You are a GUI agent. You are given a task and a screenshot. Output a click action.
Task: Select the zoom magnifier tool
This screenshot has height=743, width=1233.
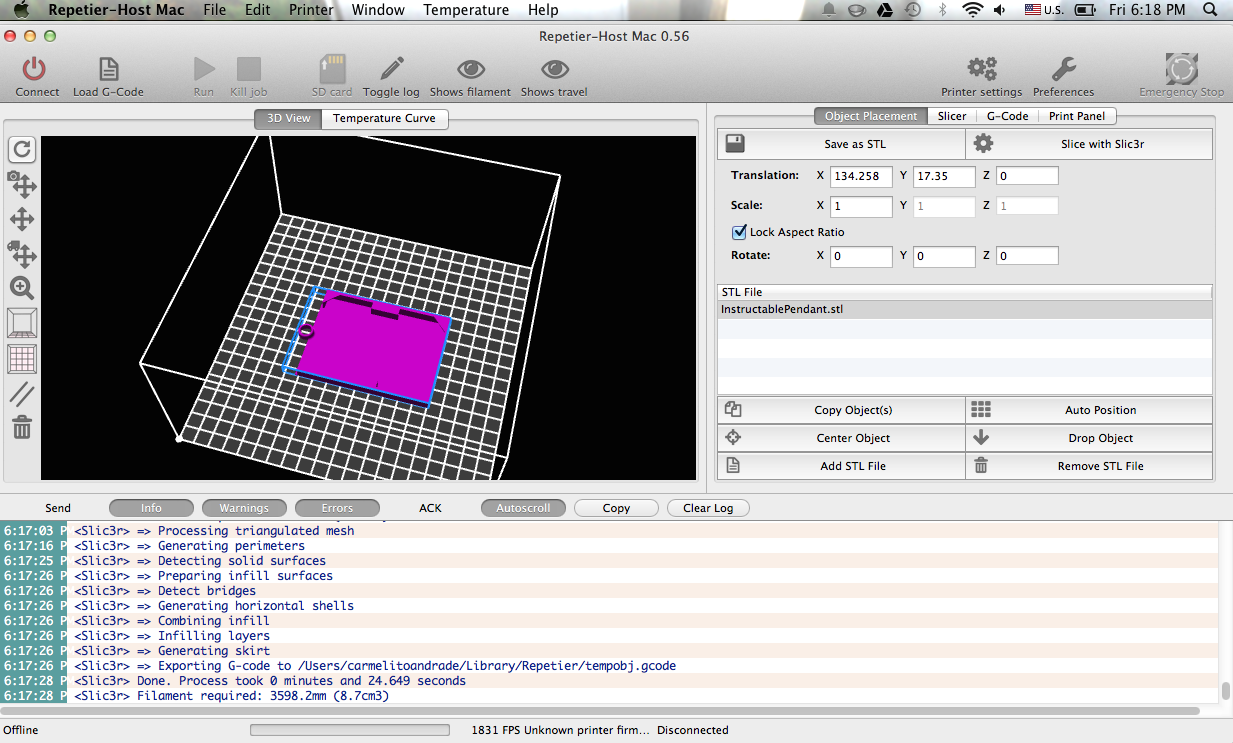click(22, 288)
